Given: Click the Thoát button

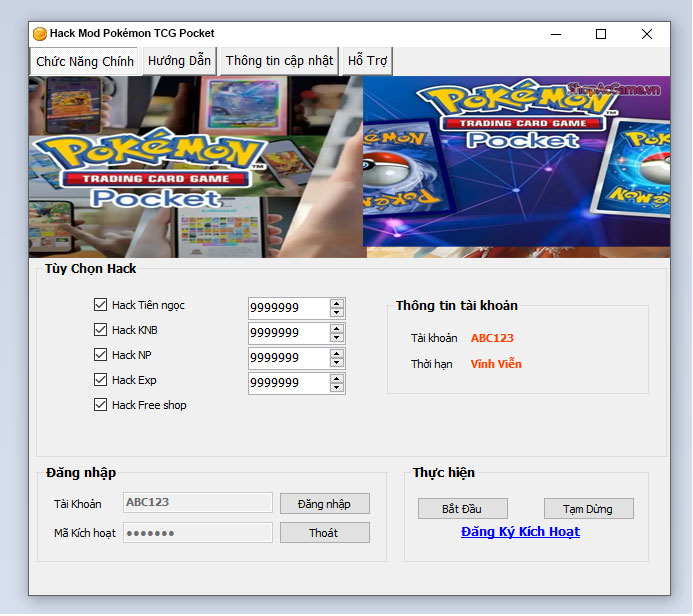Looking at the screenshot, I should [x=324, y=533].
